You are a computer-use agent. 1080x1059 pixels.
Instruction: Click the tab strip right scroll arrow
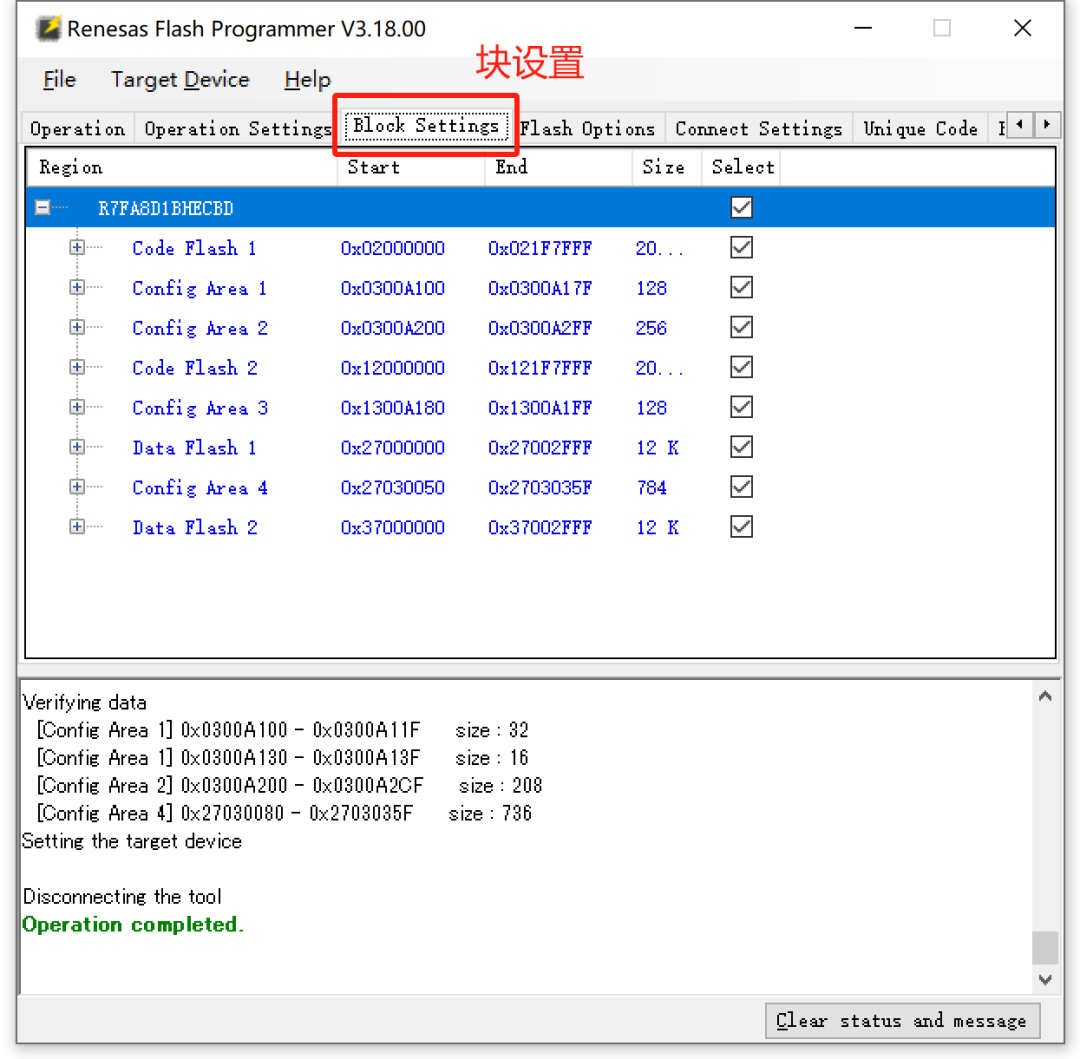[x=1046, y=125]
